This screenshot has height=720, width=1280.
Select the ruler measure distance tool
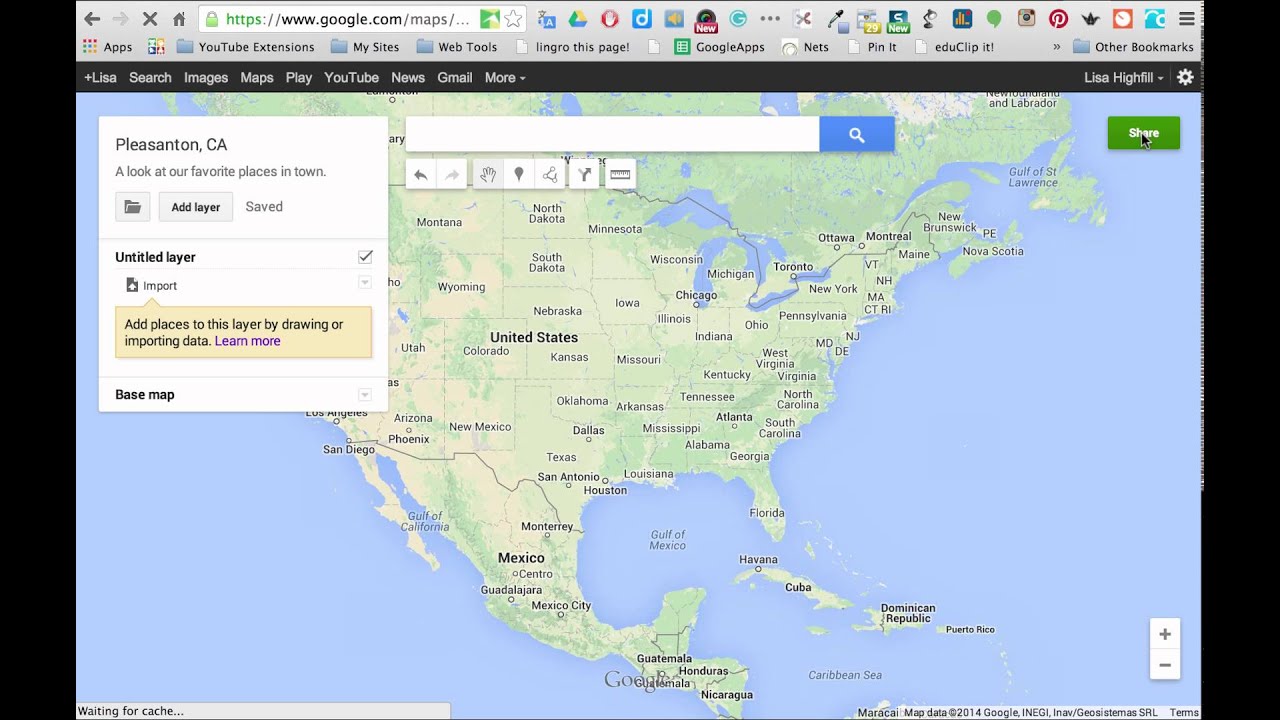coord(620,175)
